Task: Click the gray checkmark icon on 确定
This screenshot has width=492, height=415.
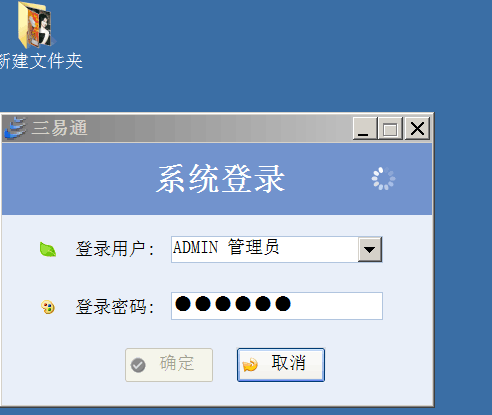Action: click(138, 365)
